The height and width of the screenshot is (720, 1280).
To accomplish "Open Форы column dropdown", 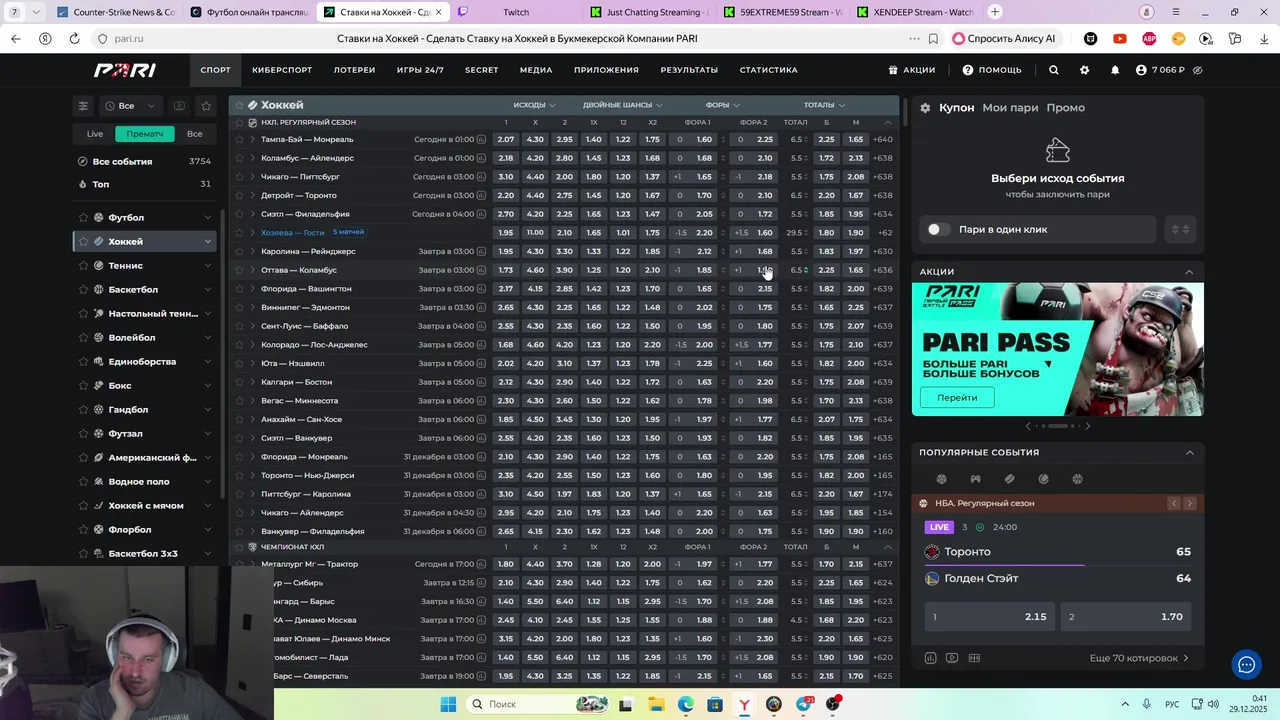I will [x=722, y=105].
